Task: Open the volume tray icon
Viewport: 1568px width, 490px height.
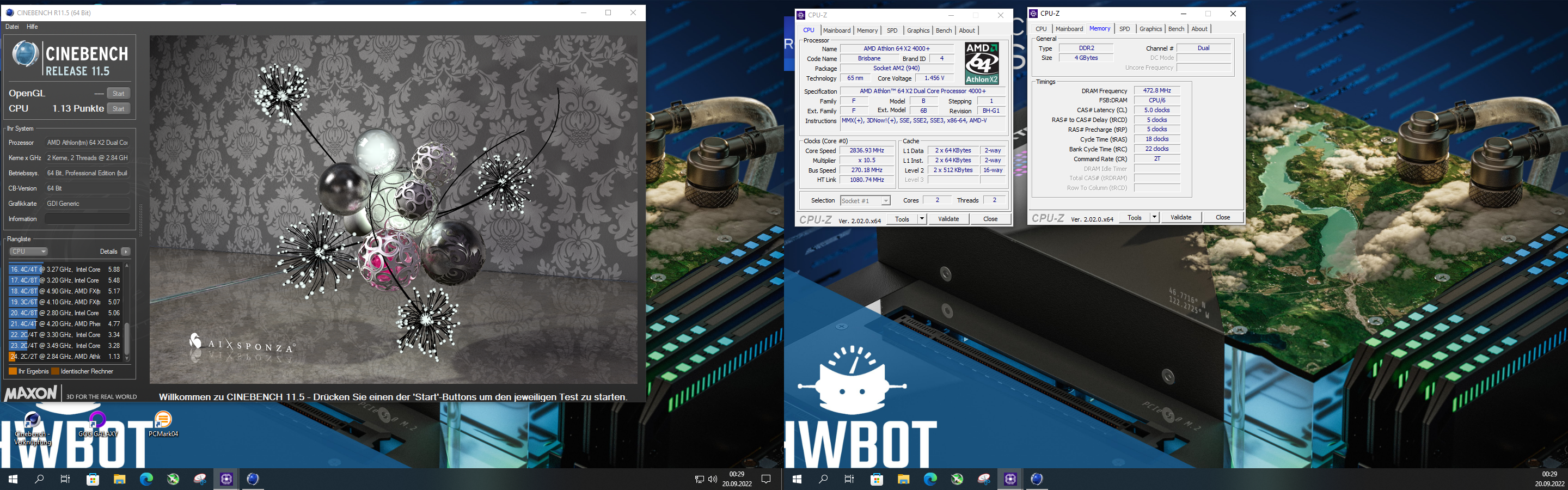Action: tap(712, 479)
